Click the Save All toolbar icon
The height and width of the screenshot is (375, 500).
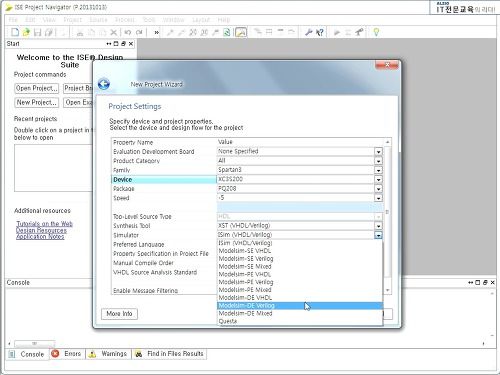49,32
